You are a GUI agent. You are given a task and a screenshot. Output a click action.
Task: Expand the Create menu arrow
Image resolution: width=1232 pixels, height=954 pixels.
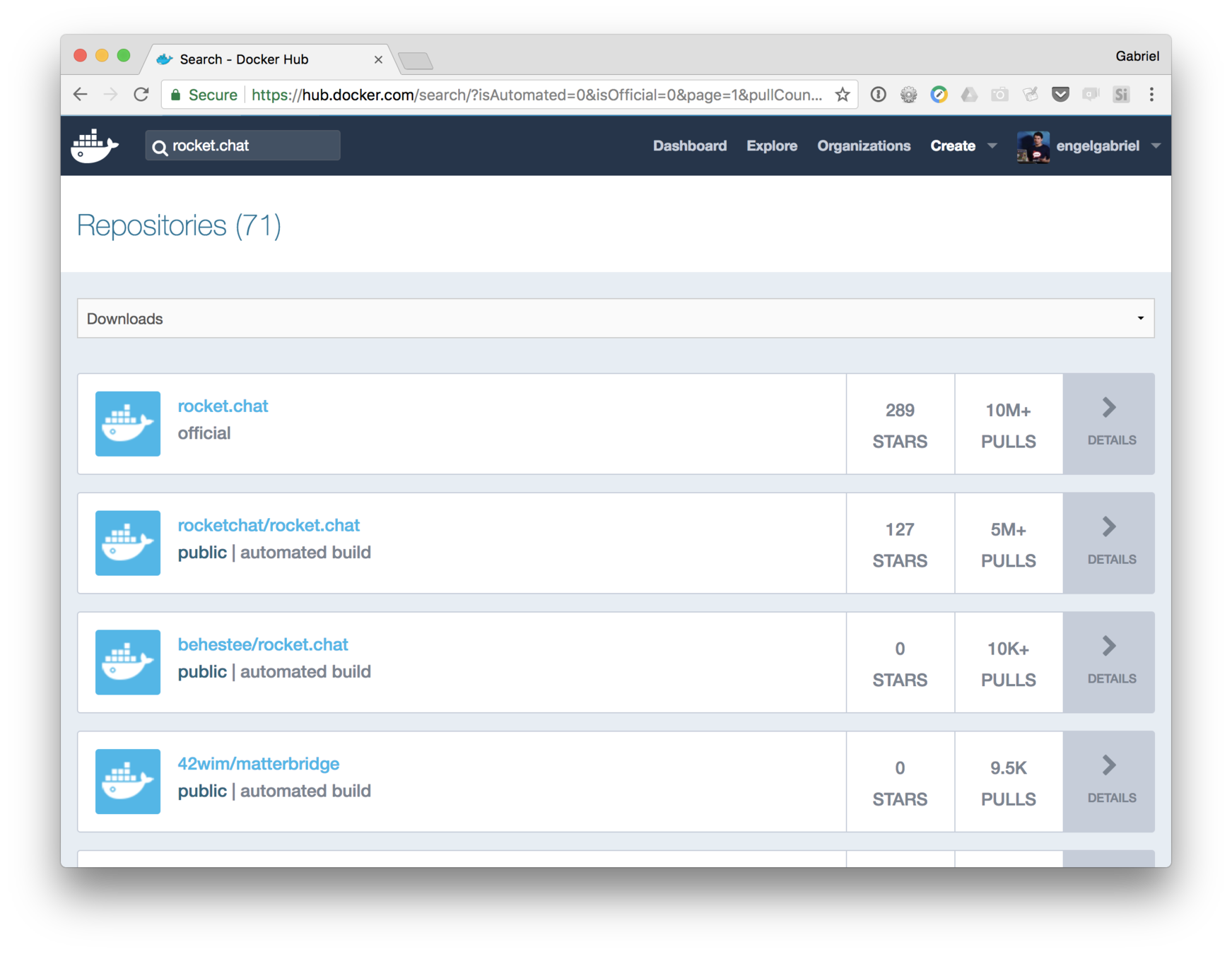pos(992,146)
